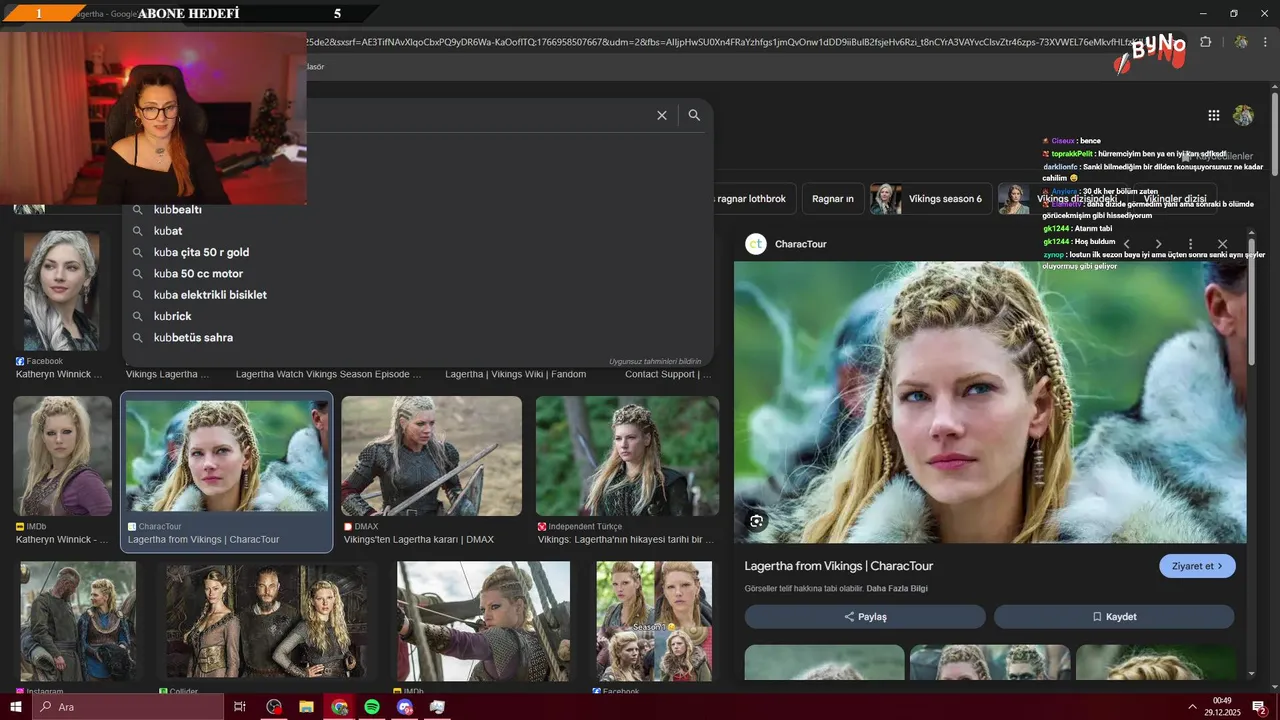The image size is (1280, 720).
Task: Click the 'Paylaş' share button
Action: 865,617
